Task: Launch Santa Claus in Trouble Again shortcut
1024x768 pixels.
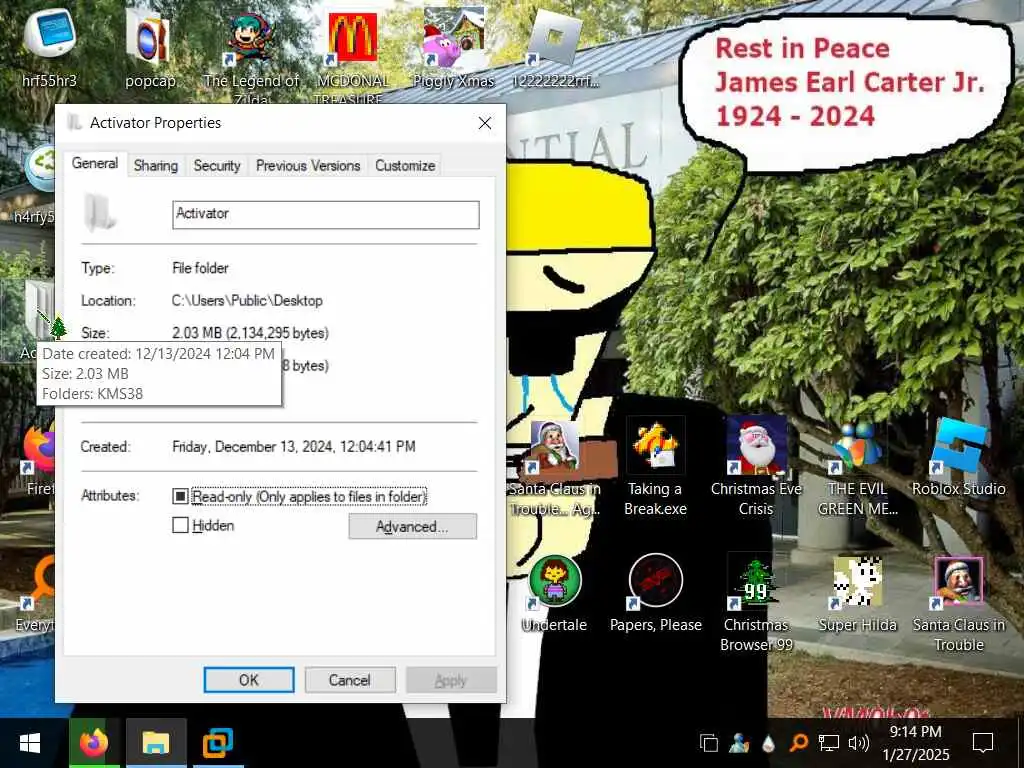Action: coord(554,468)
